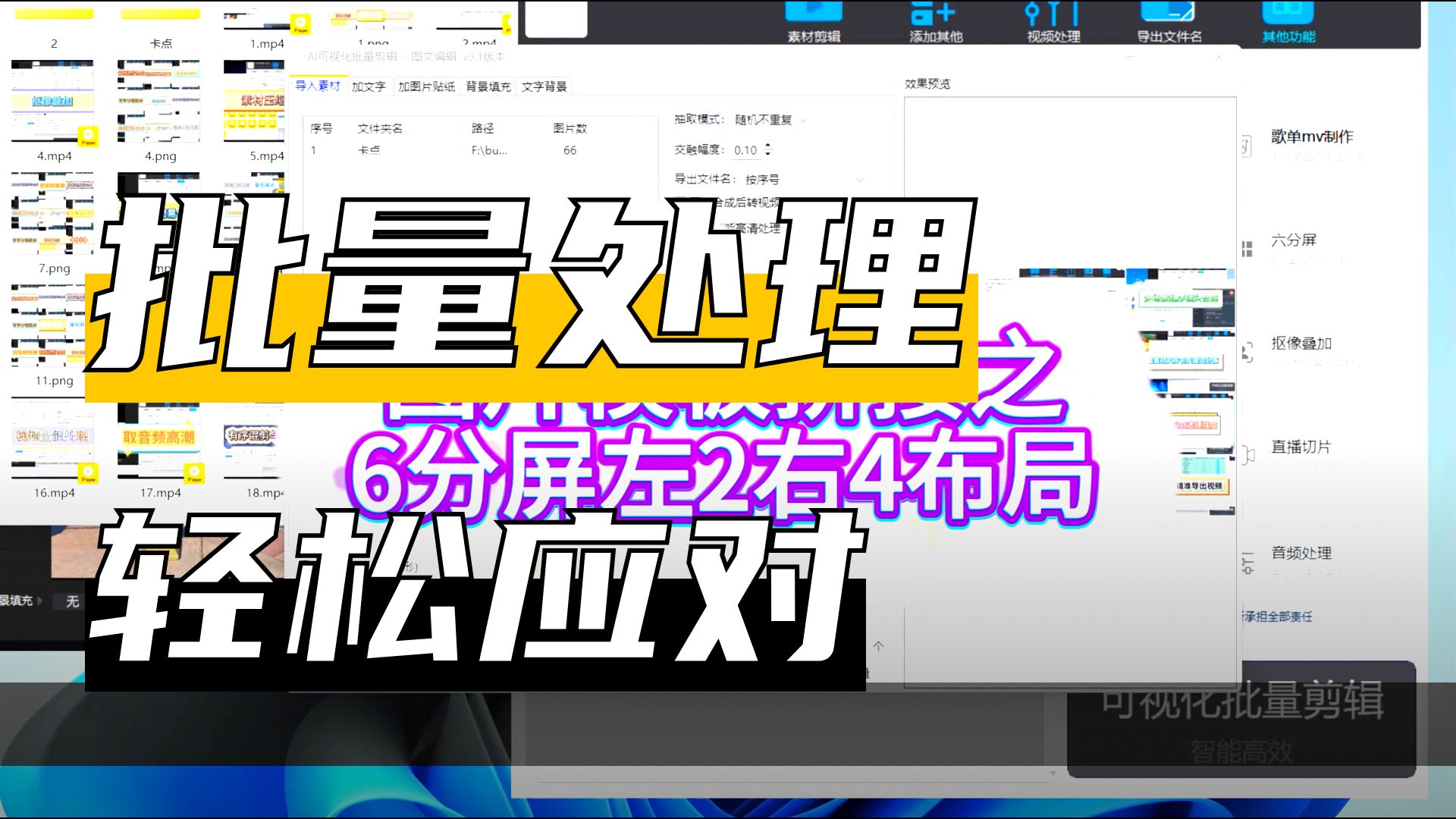The height and width of the screenshot is (819, 1456).
Task: Click the 交融幅度 0.10 value field
Action: (746, 150)
